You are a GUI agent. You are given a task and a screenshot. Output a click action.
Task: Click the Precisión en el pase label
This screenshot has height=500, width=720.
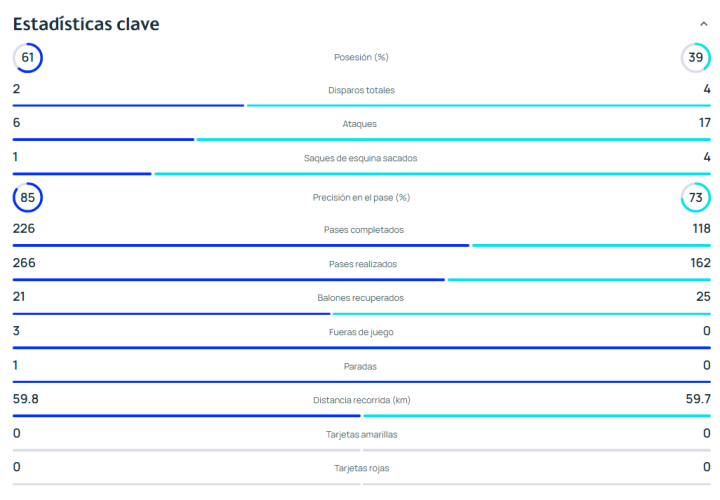(361, 198)
